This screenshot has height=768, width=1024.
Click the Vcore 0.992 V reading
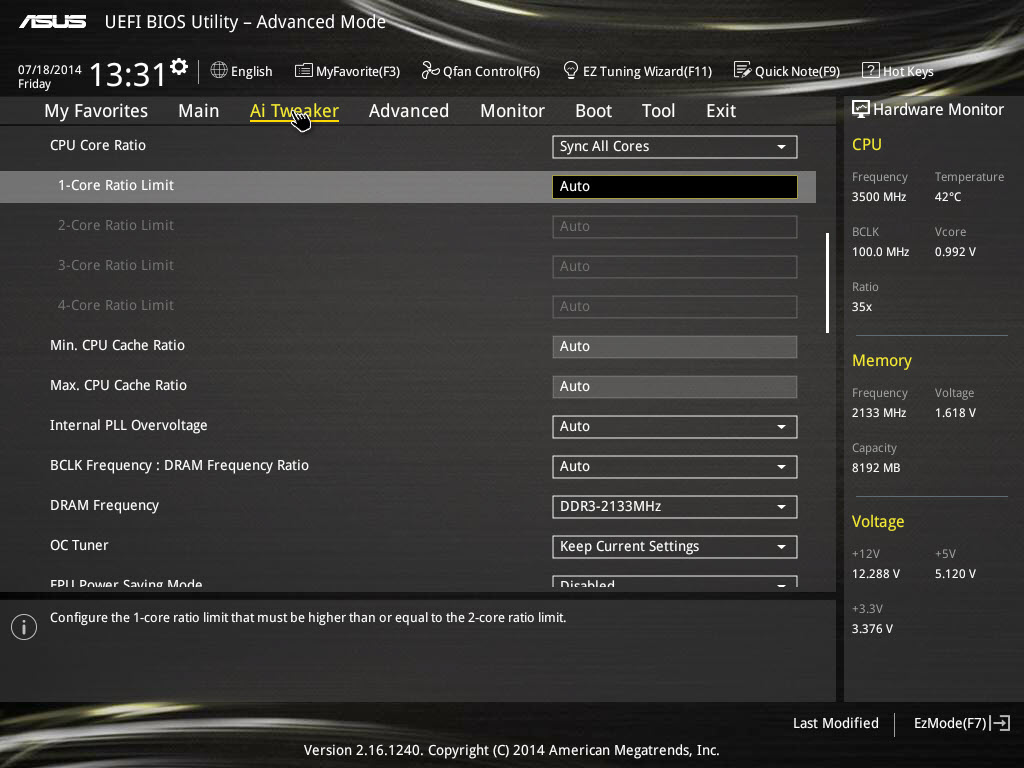pyautogui.click(x=955, y=251)
